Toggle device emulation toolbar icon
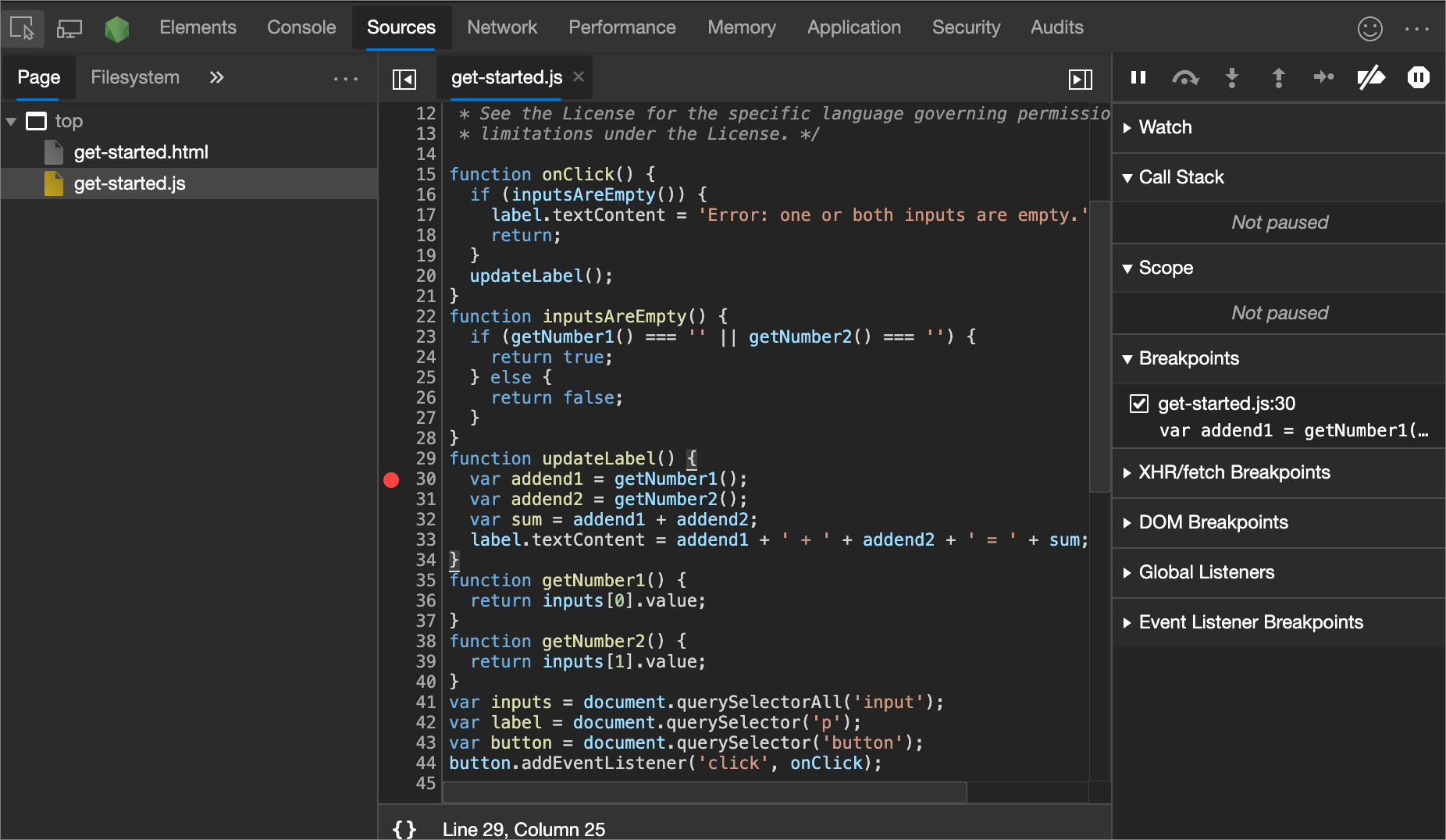Image resolution: width=1446 pixels, height=840 pixels. click(x=69, y=29)
